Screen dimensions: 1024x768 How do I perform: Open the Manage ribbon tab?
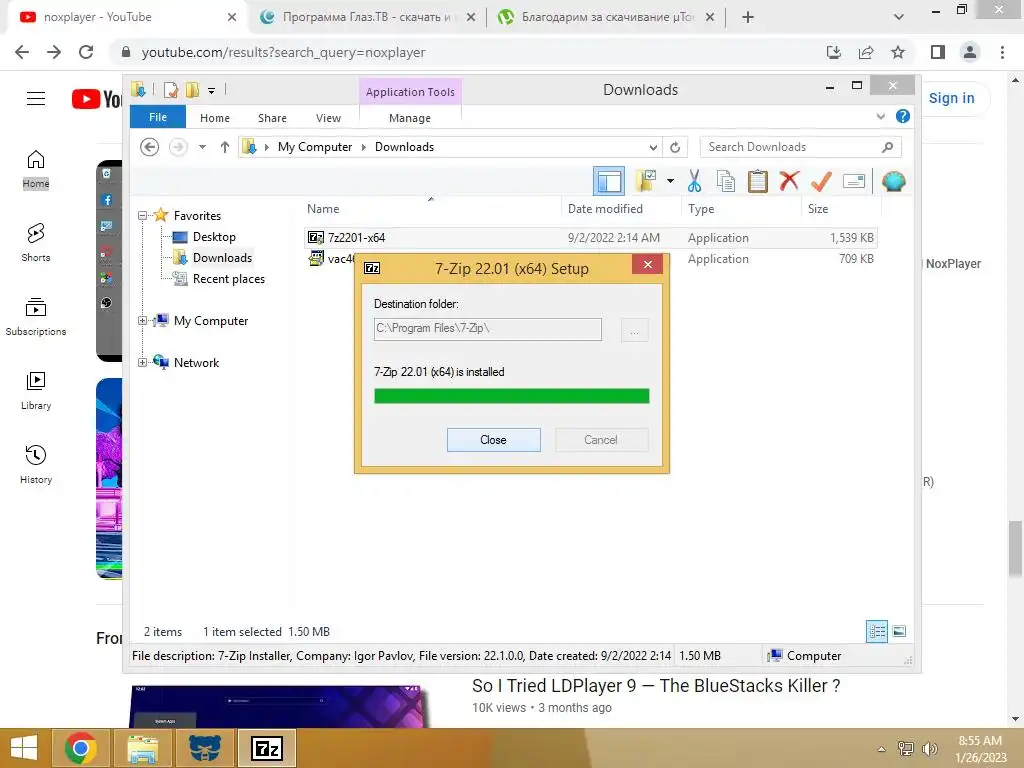pyautogui.click(x=409, y=118)
